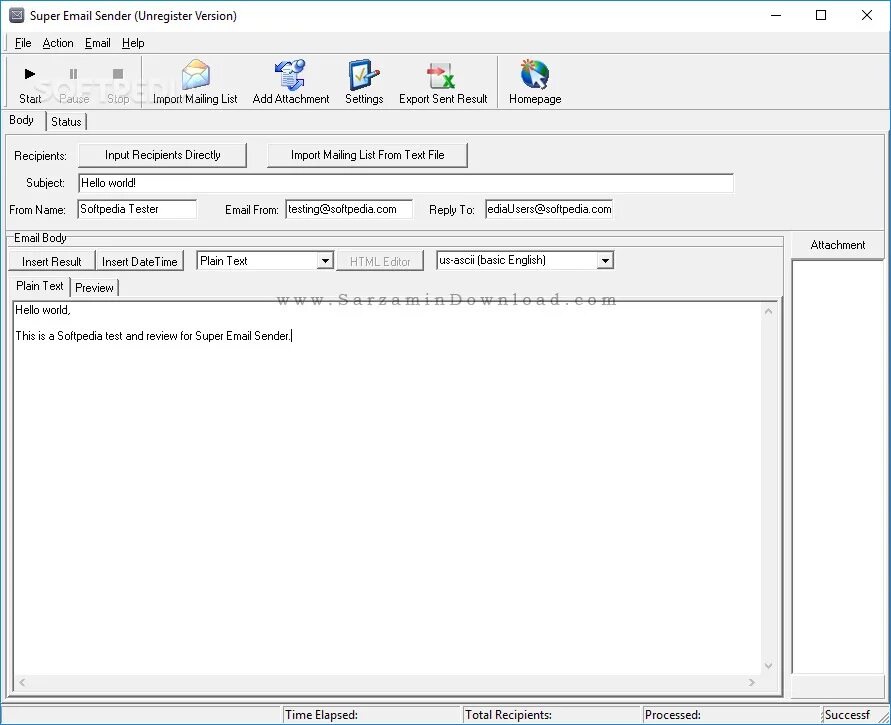This screenshot has width=891, height=725.
Task: Click the Email Body group label
Action: click(40, 238)
